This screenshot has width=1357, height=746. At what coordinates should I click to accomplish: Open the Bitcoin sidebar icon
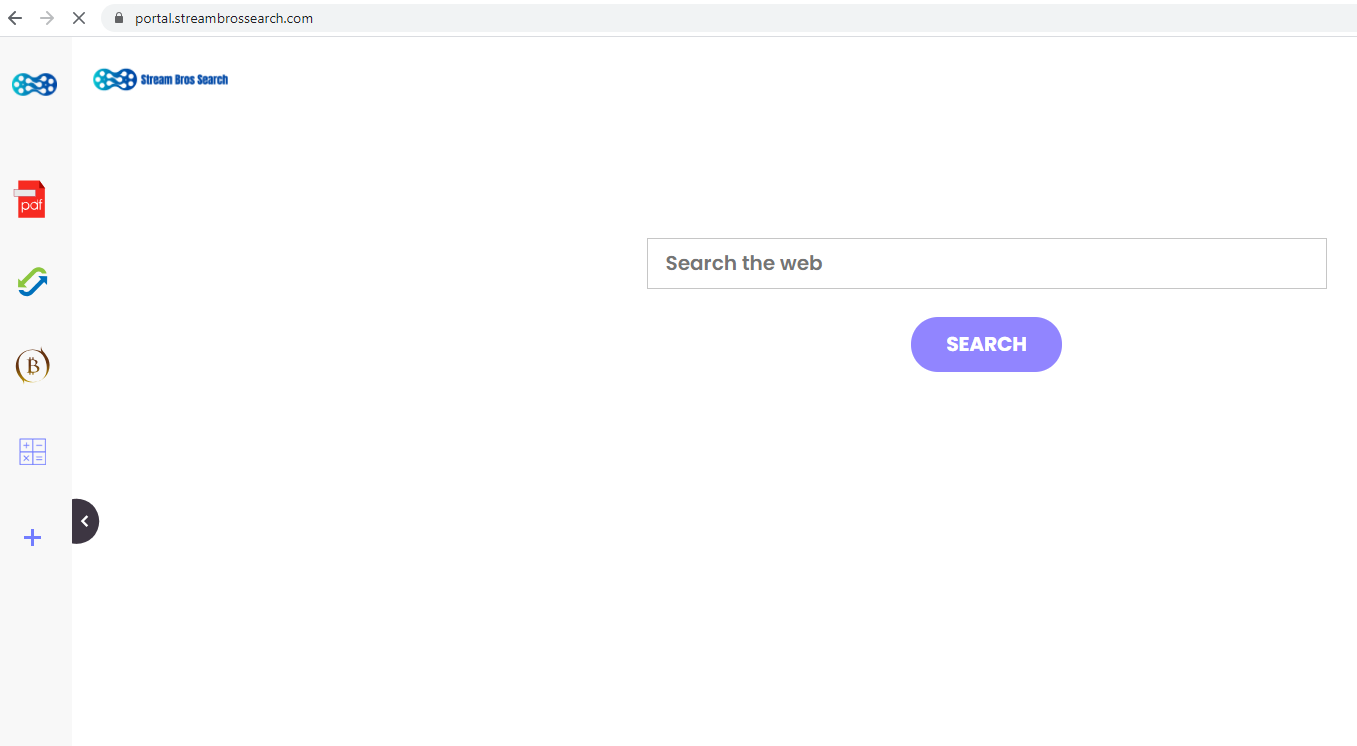pos(33,366)
